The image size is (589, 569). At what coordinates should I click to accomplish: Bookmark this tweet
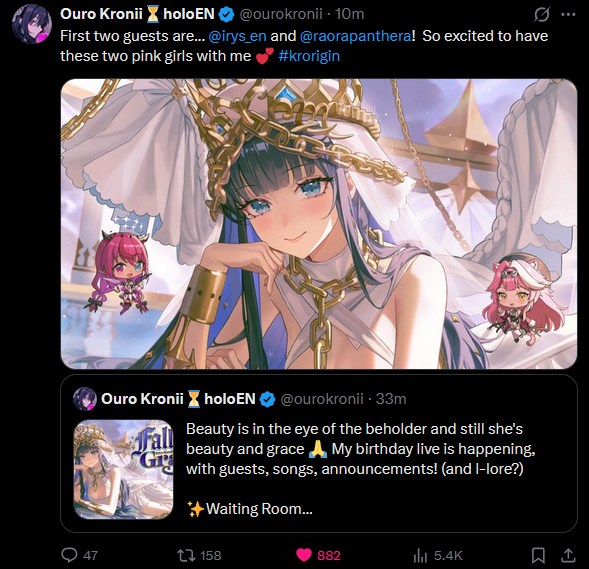tap(538, 555)
